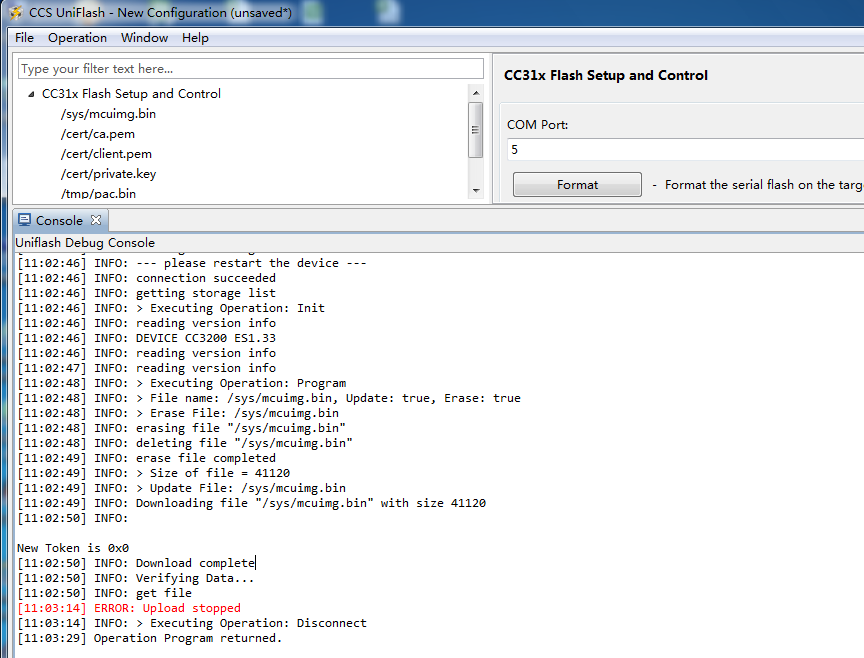Select /cert/client.pem in the tree
Image resolution: width=864 pixels, height=658 pixels.
(x=106, y=154)
